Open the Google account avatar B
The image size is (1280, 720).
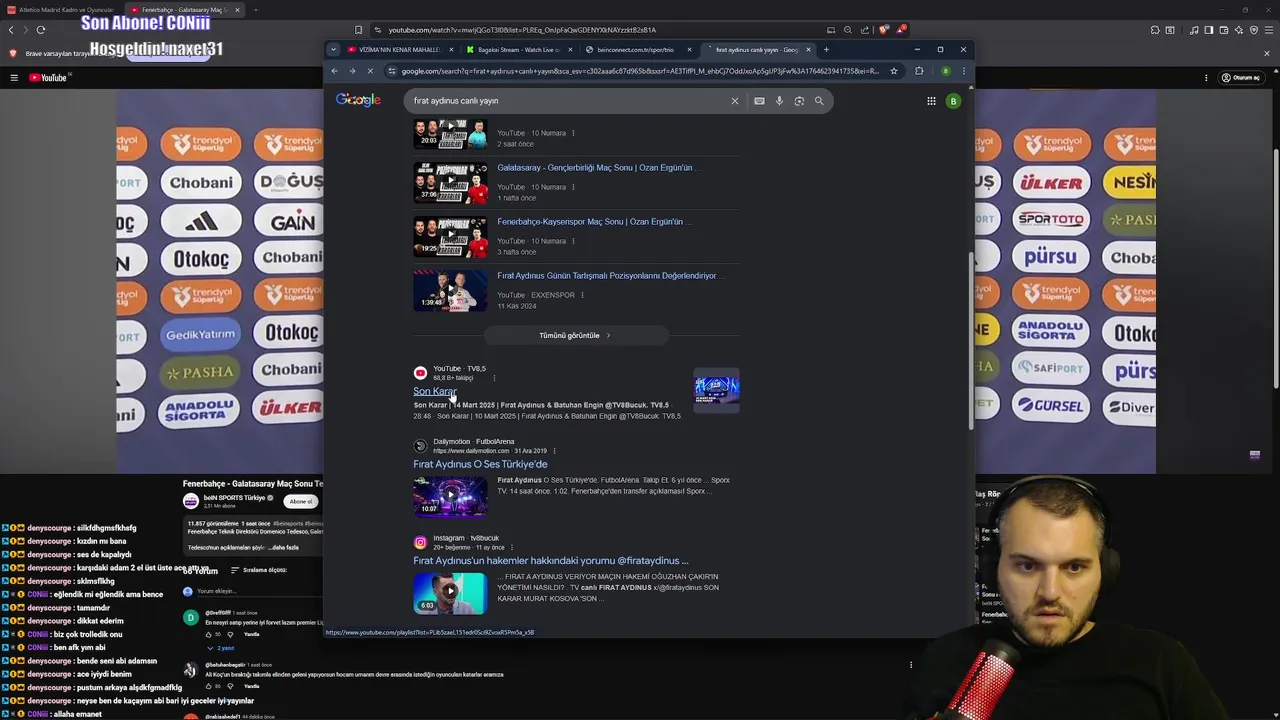pos(953,101)
